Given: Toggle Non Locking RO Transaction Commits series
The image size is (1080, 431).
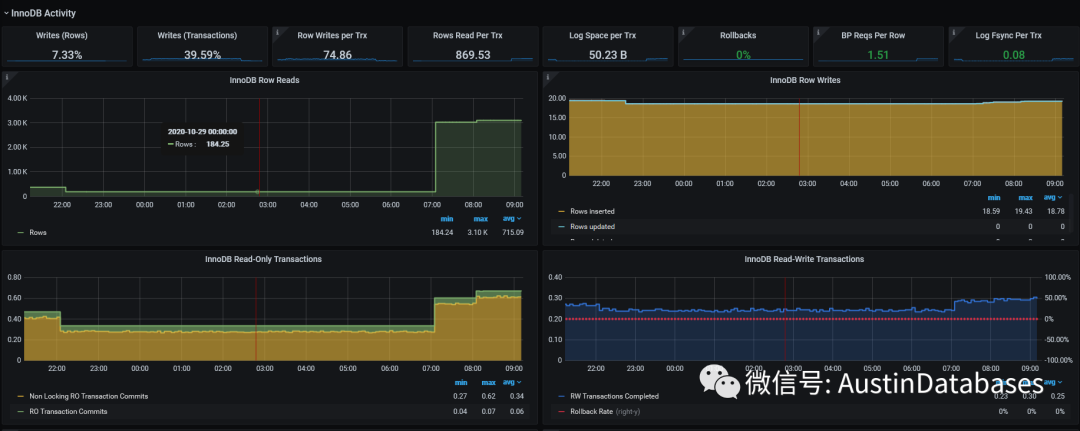Looking at the screenshot, I should pos(88,396).
